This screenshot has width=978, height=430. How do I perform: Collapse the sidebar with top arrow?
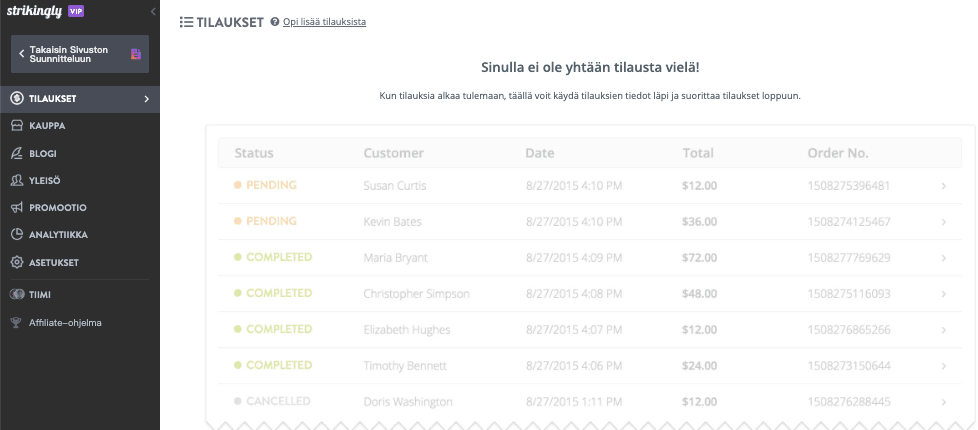[153, 11]
